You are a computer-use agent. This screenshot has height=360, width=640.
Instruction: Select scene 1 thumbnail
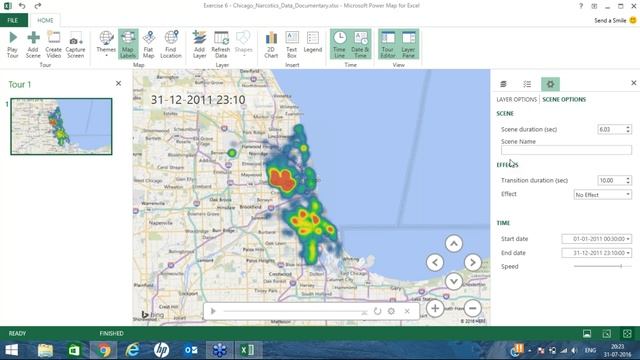tap(61, 126)
